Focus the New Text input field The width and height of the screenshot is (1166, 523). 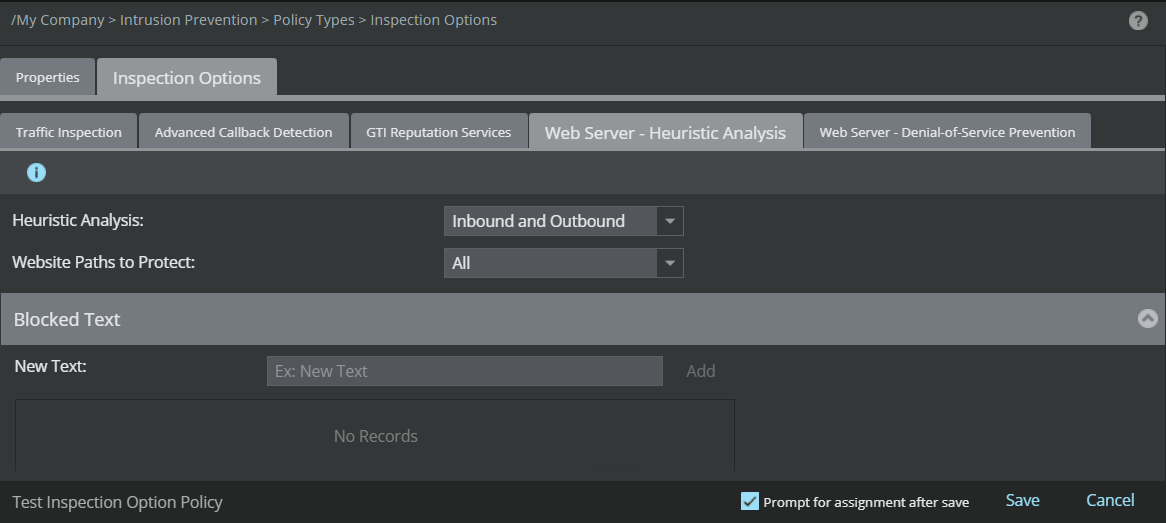pyautogui.click(x=465, y=370)
